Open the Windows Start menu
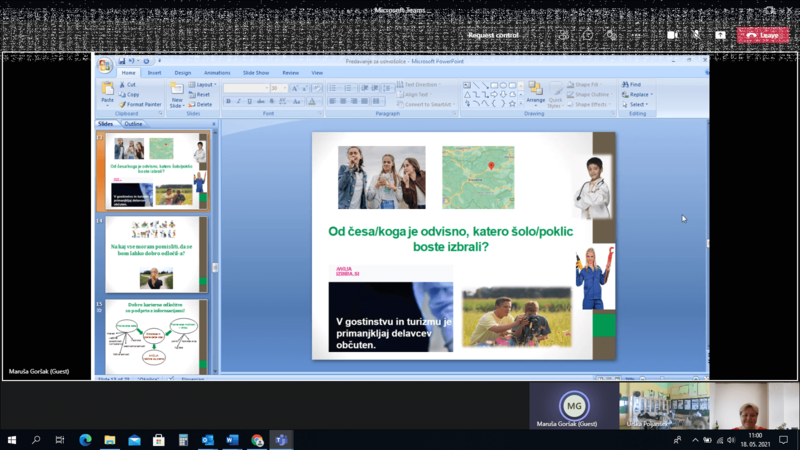The height and width of the screenshot is (450, 800). [x=12, y=439]
